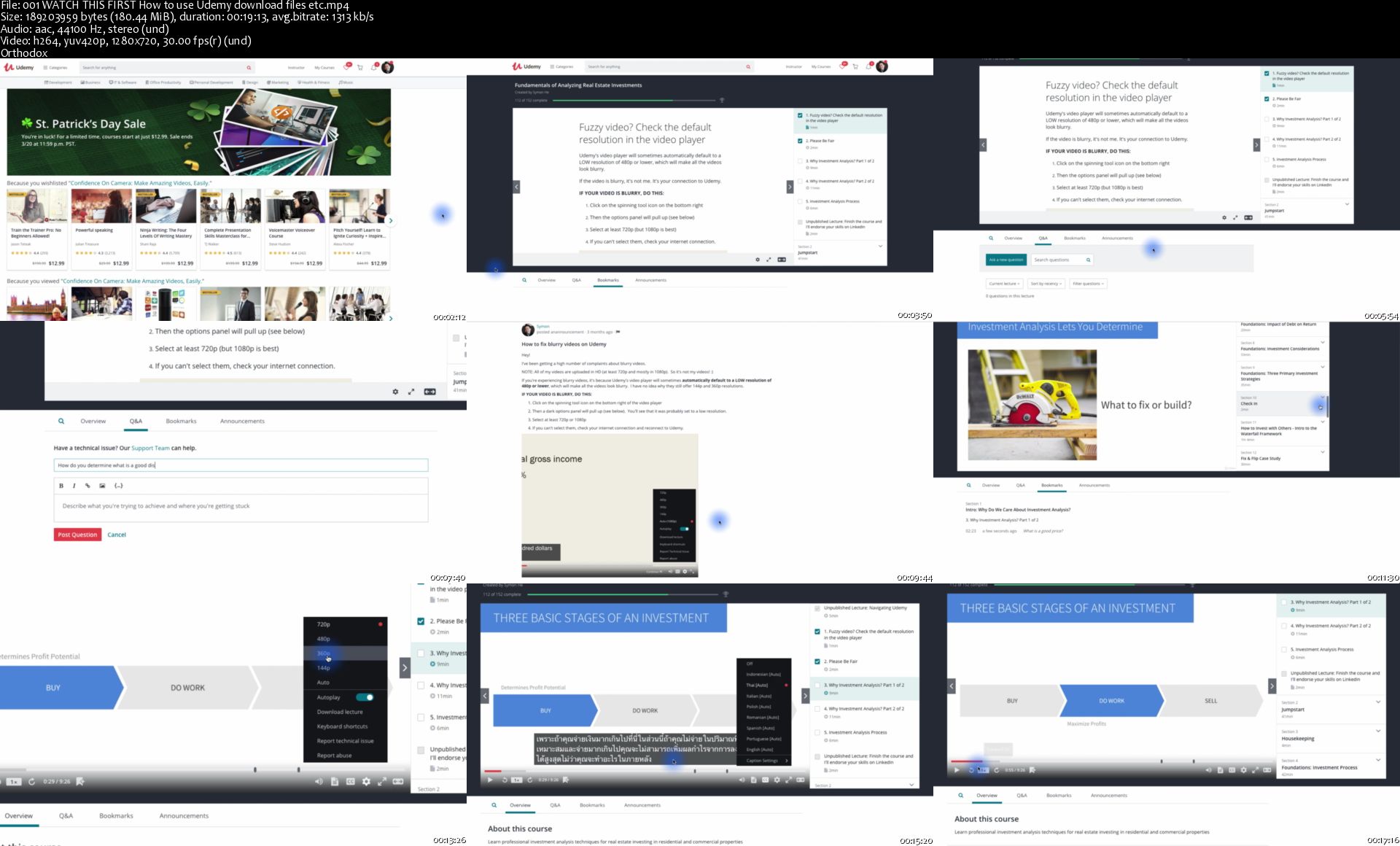Expand the Jumpstart section in the 00:17:16 frame
The width and height of the screenshot is (1400, 846).
pos(1378,702)
